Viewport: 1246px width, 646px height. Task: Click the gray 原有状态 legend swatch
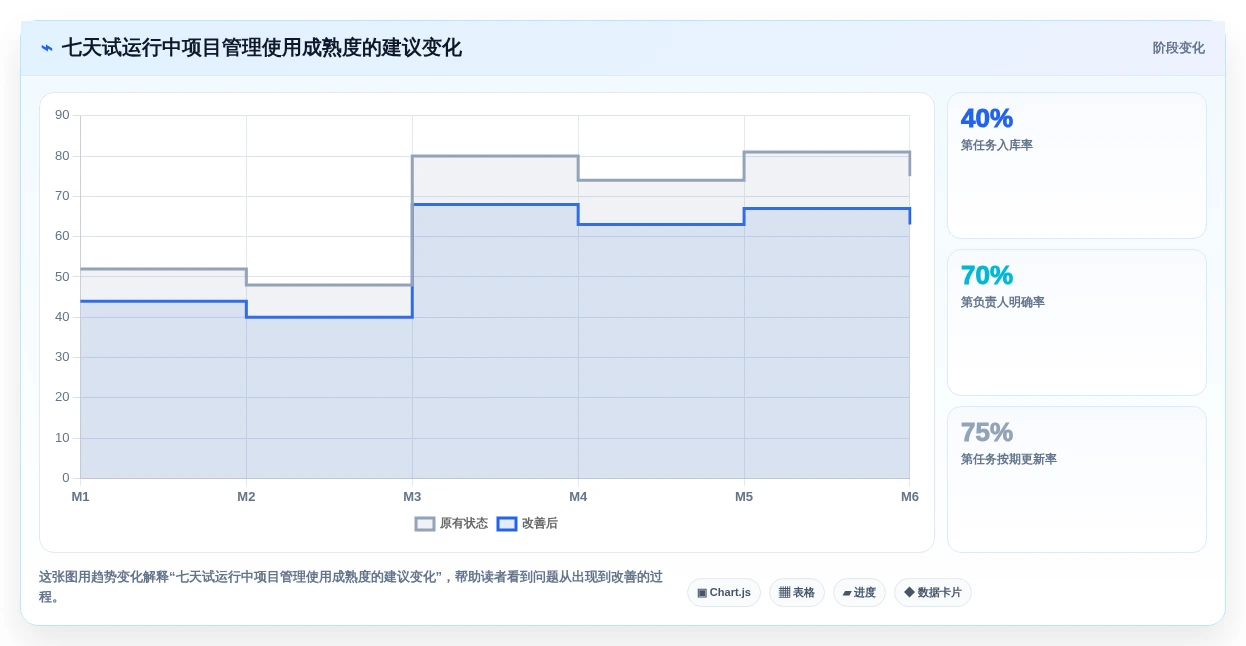point(425,524)
